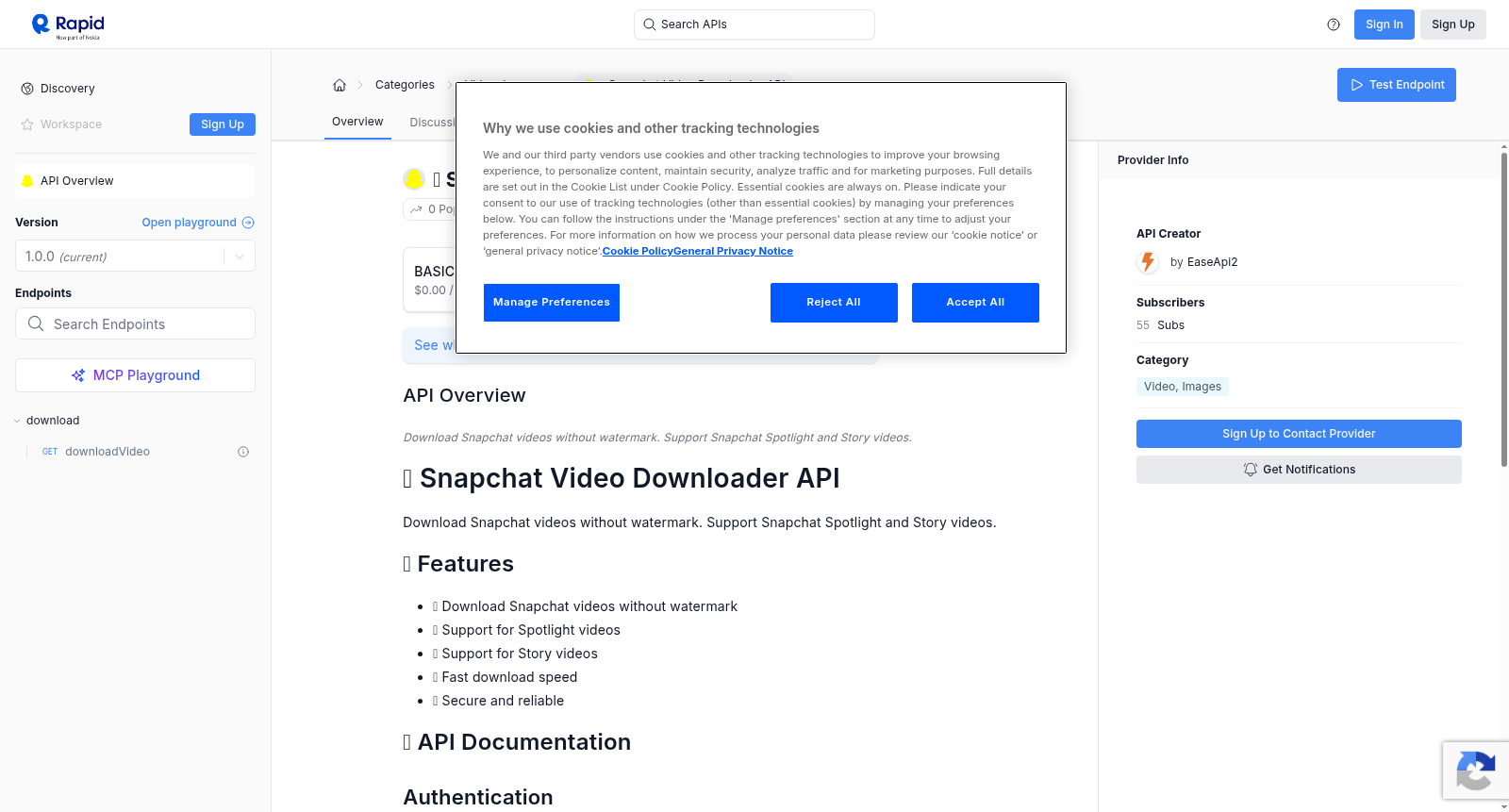Viewport: 1509px width, 812px height.
Task: Open the help question mark icon
Action: [x=1334, y=25]
